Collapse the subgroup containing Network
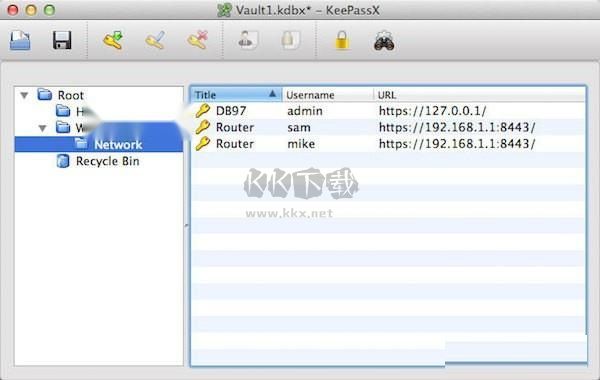 pos(42,128)
